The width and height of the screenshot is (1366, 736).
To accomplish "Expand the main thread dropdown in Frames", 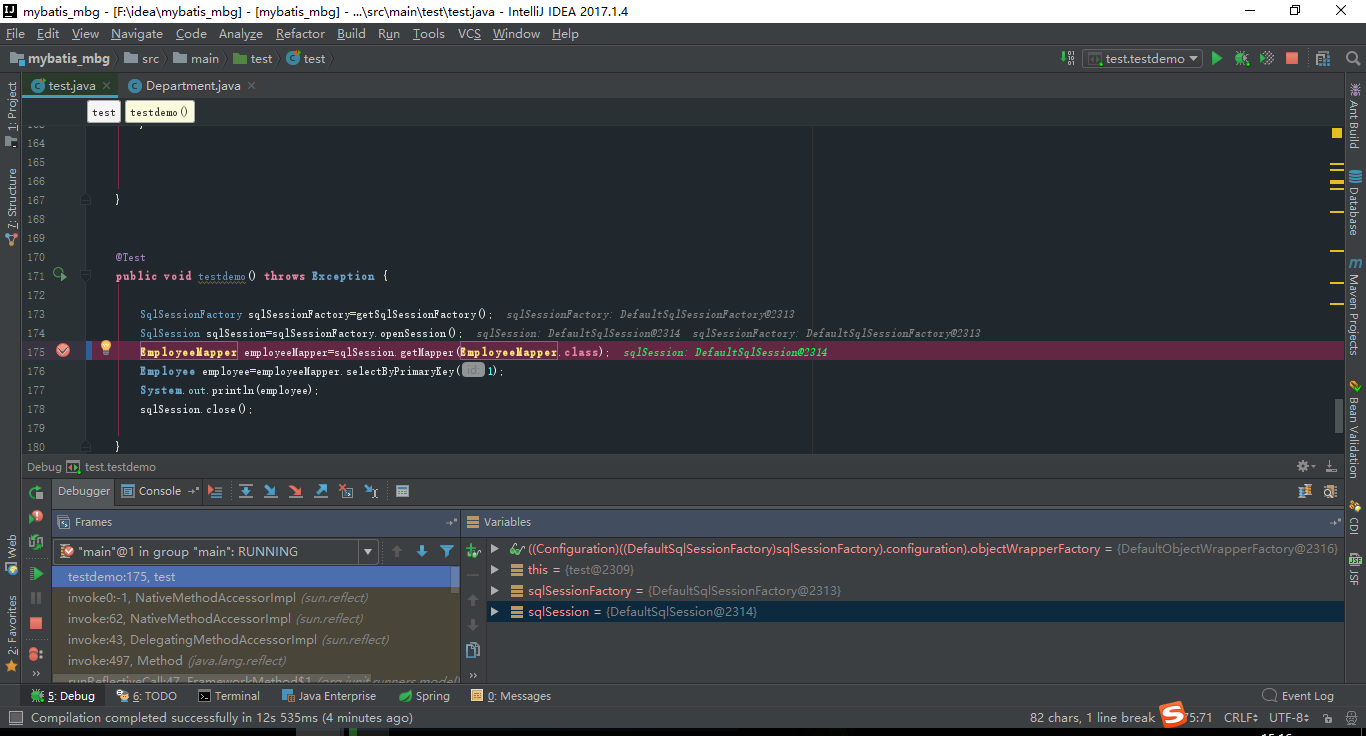I will (x=366, y=551).
